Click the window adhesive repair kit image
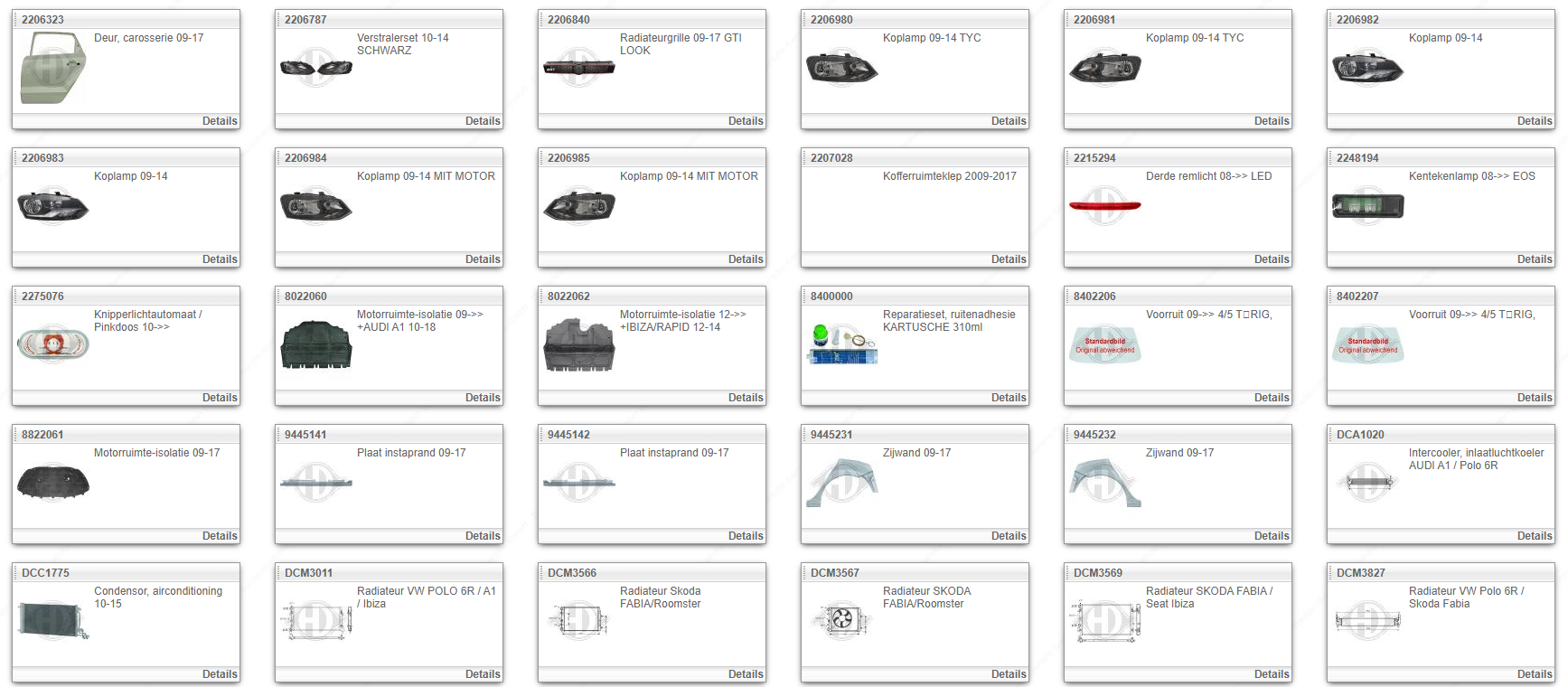The image size is (1568, 687). tap(841, 344)
